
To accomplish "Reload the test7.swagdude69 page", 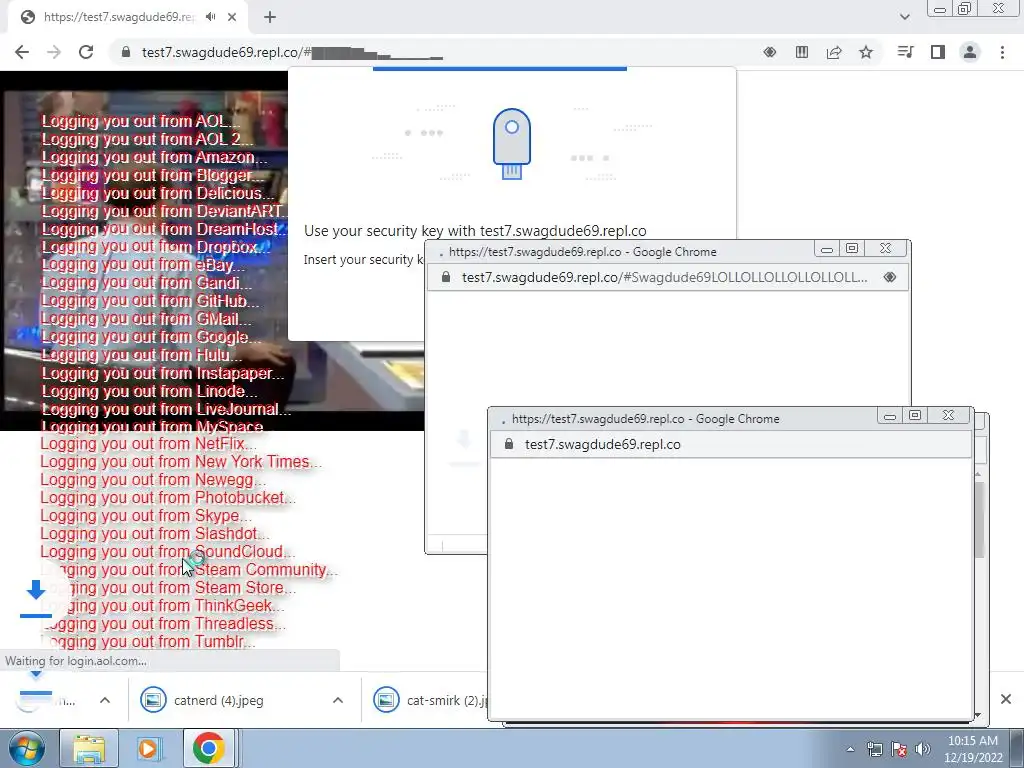I will pos(86,52).
